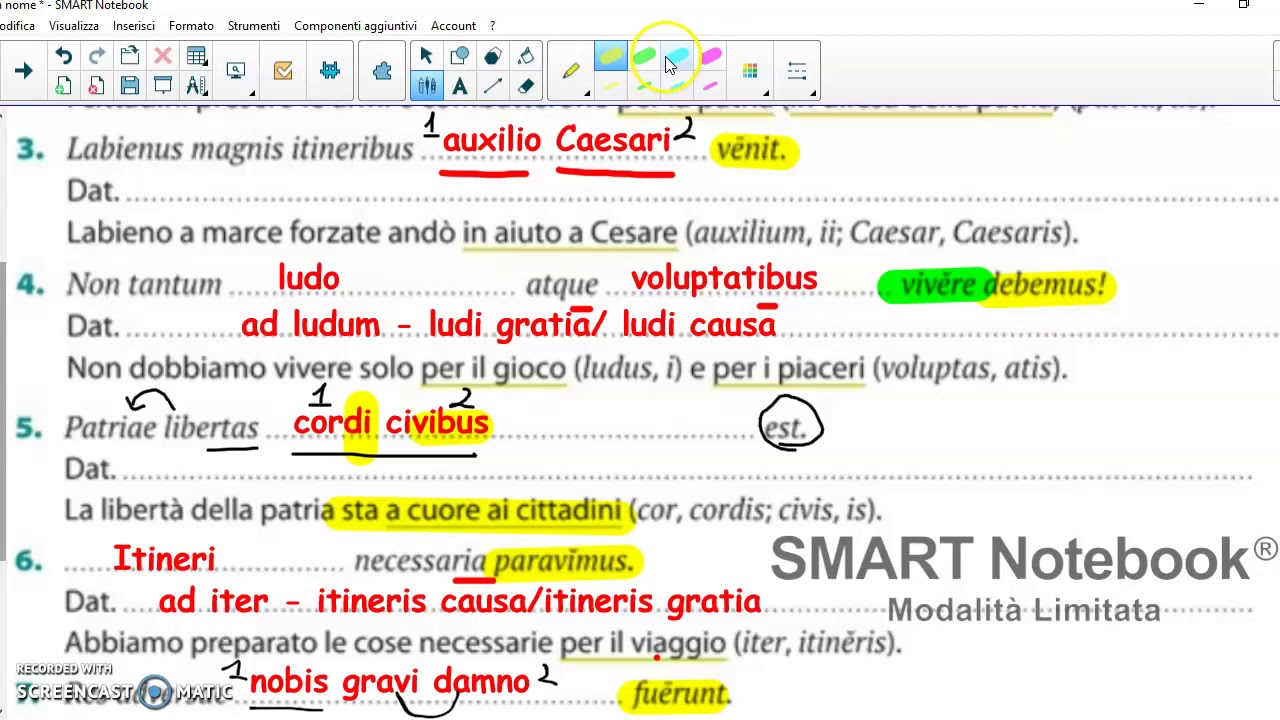Open the blue robot activity icon
The height and width of the screenshot is (720, 1280).
click(330, 71)
